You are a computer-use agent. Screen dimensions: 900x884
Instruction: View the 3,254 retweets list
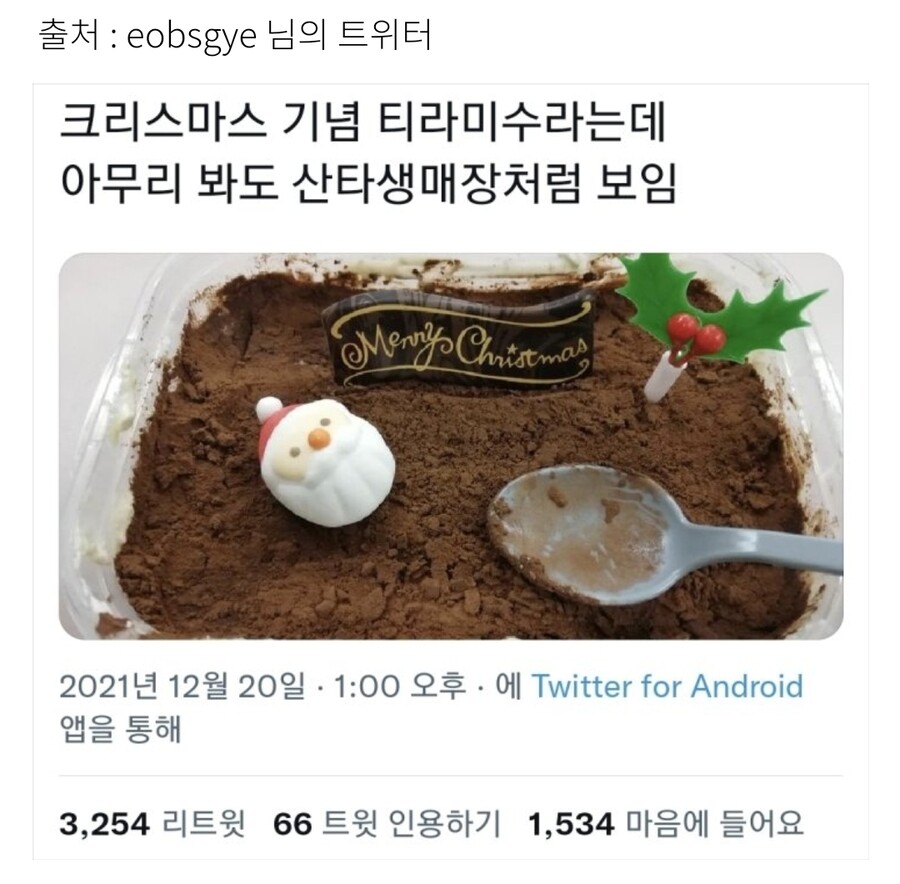(152, 824)
